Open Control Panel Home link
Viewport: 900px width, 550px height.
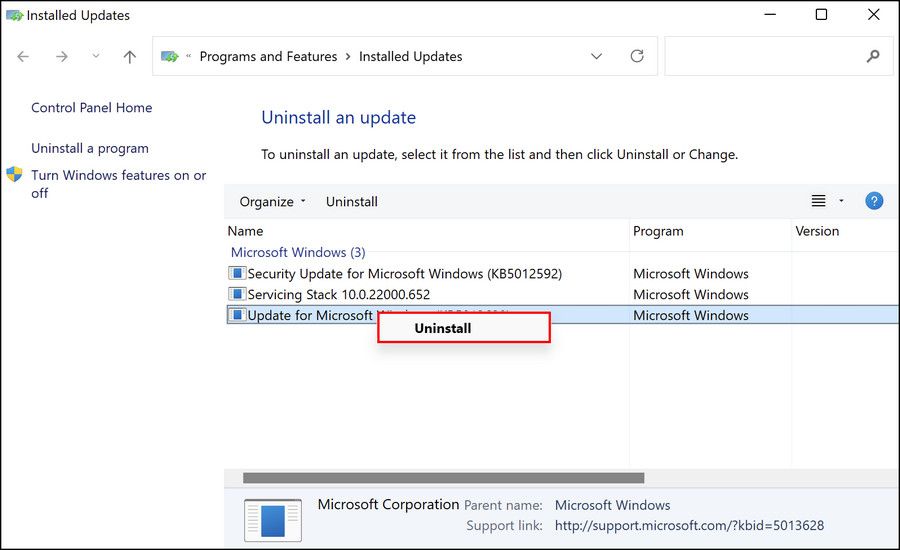(91, 108)
